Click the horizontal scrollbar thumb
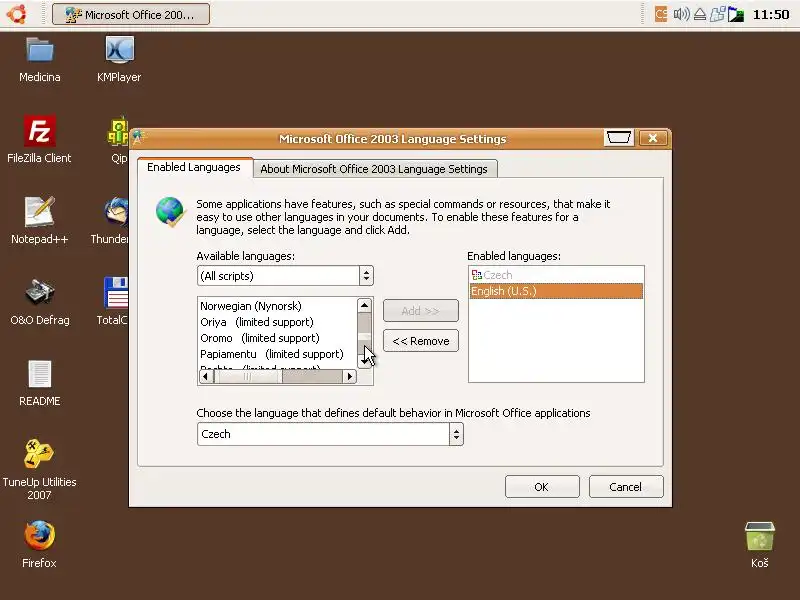Screen dimensions: 800x600 tap(247, 377)
